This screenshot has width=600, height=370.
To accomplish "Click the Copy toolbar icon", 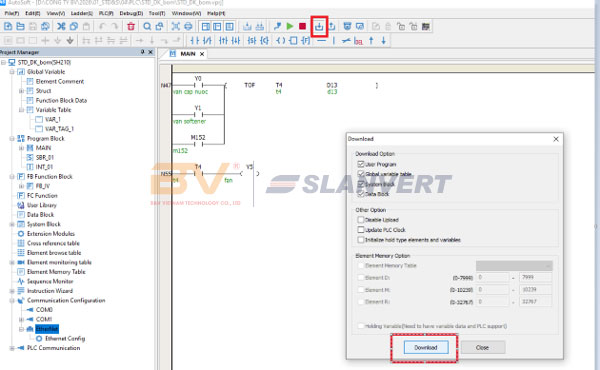I will 74,26.
